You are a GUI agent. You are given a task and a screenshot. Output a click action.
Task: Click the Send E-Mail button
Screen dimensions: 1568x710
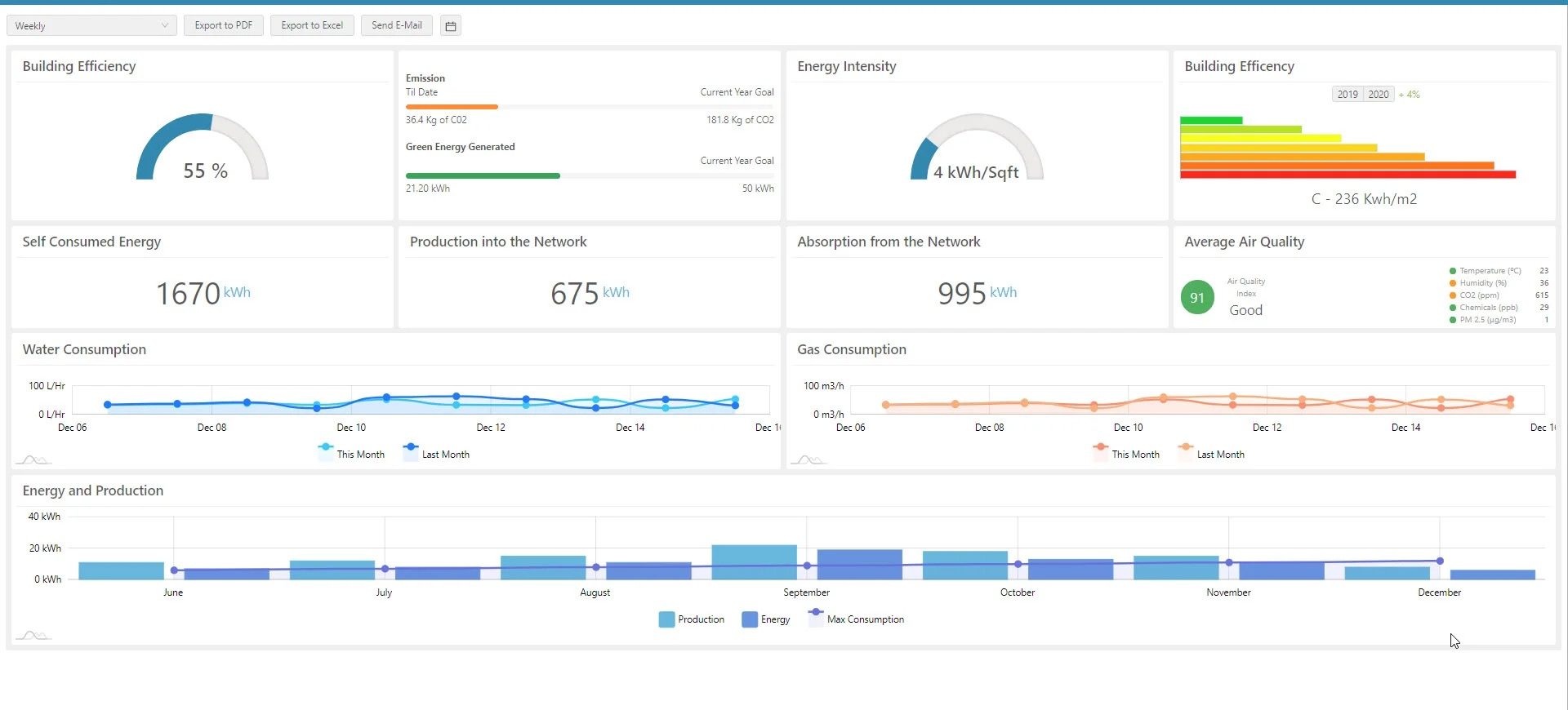click(x=396, y=25)
